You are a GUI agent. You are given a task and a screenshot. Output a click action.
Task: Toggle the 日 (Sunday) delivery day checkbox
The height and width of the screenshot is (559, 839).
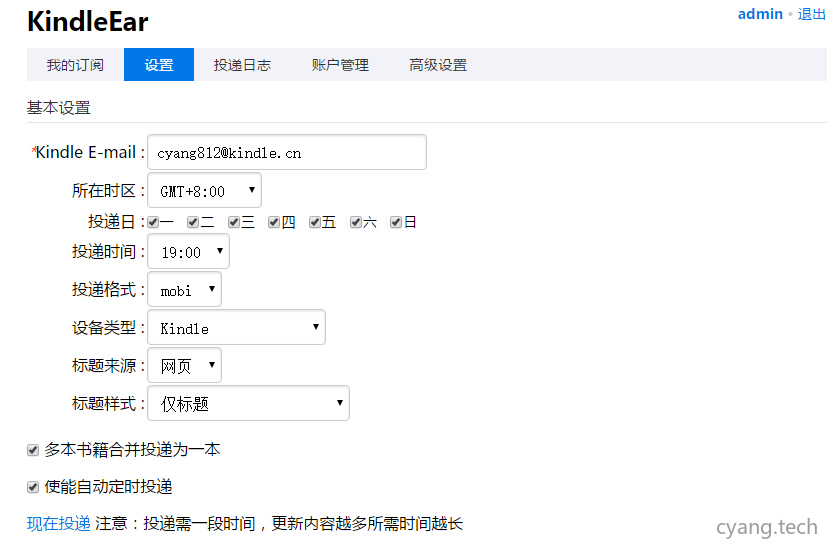pyautogui.click(x=396, y=222)
